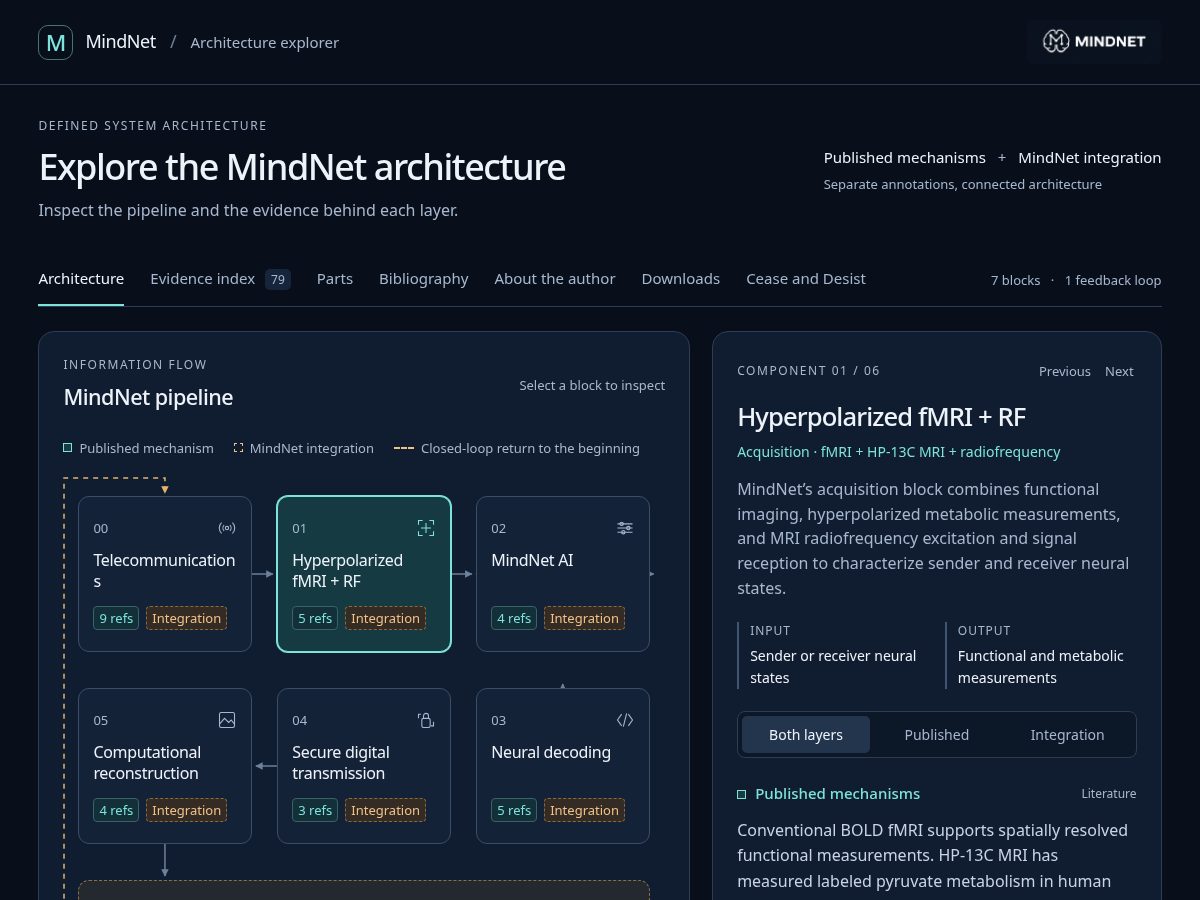The image size is (1200, 900).
Task: Click the Published mechanism legend square
Action: [68, 448]
